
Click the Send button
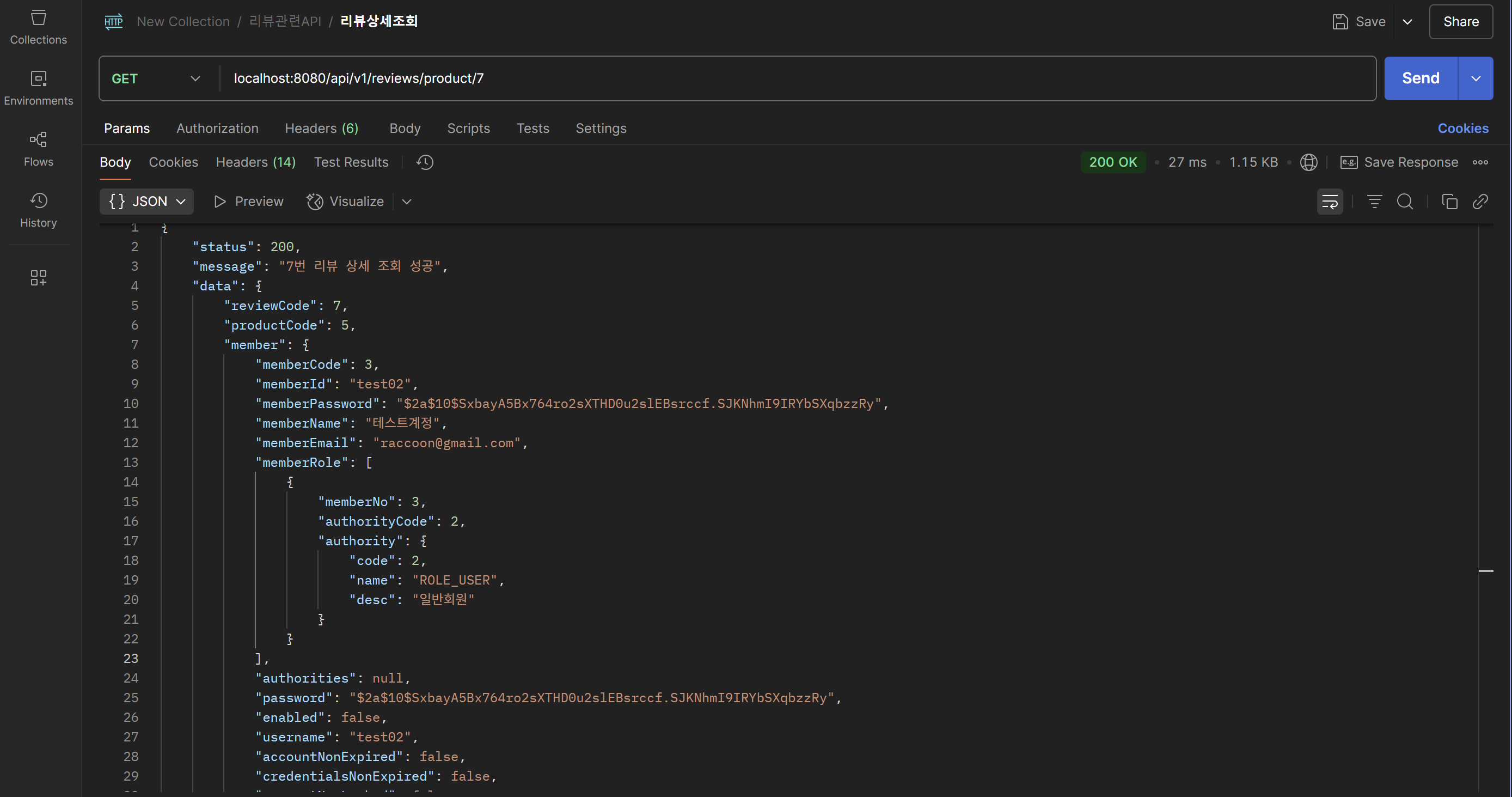coord(1420,78)
